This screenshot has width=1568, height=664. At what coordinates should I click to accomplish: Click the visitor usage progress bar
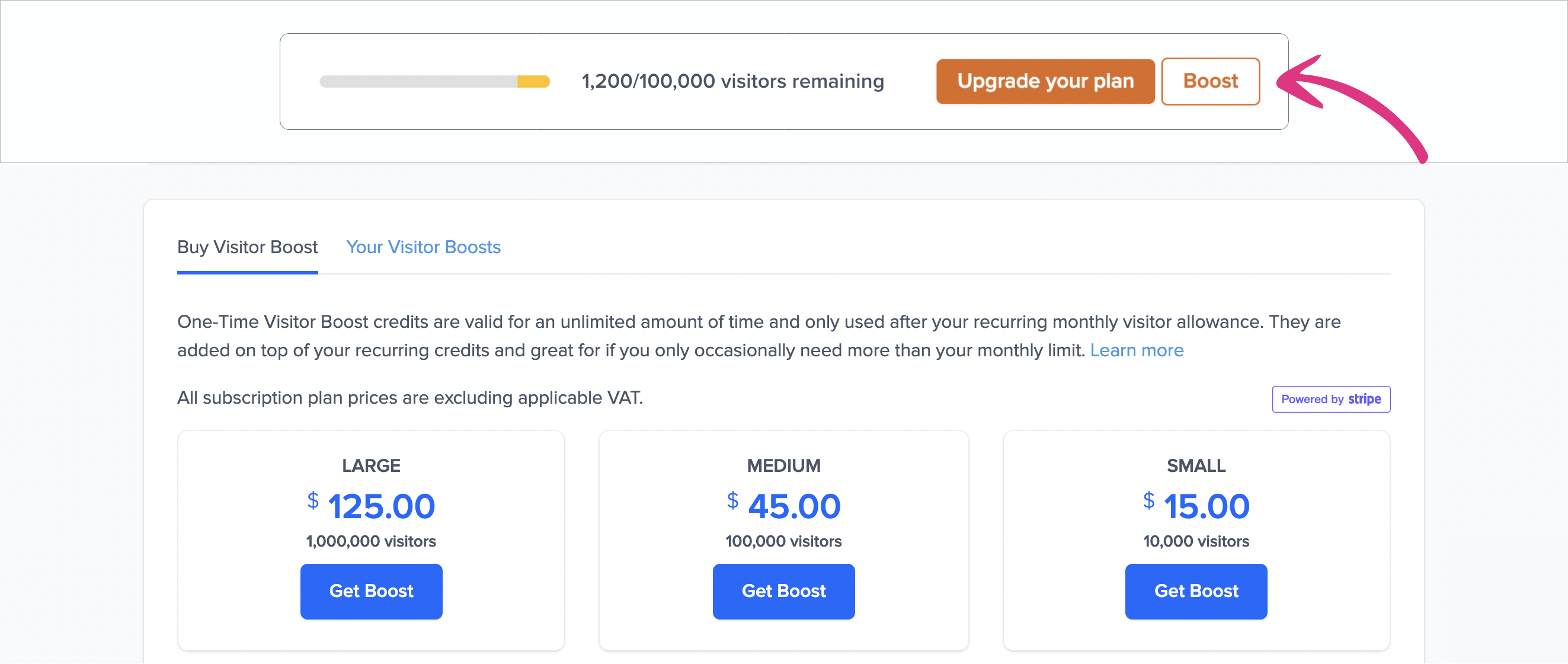tap(434, 82)
